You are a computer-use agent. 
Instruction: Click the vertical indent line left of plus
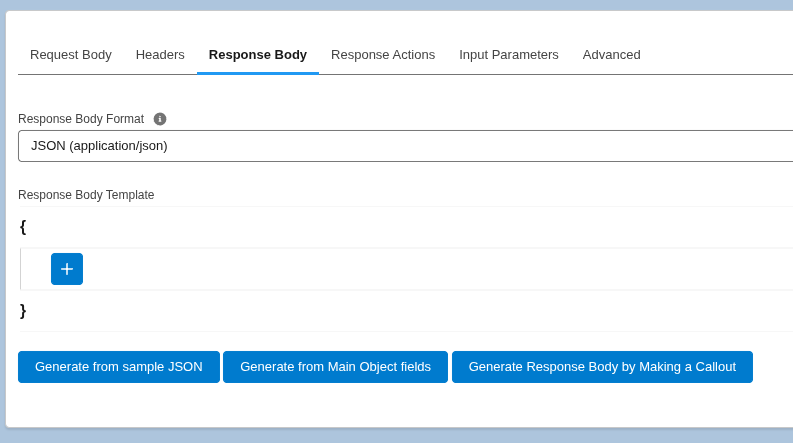21,269
